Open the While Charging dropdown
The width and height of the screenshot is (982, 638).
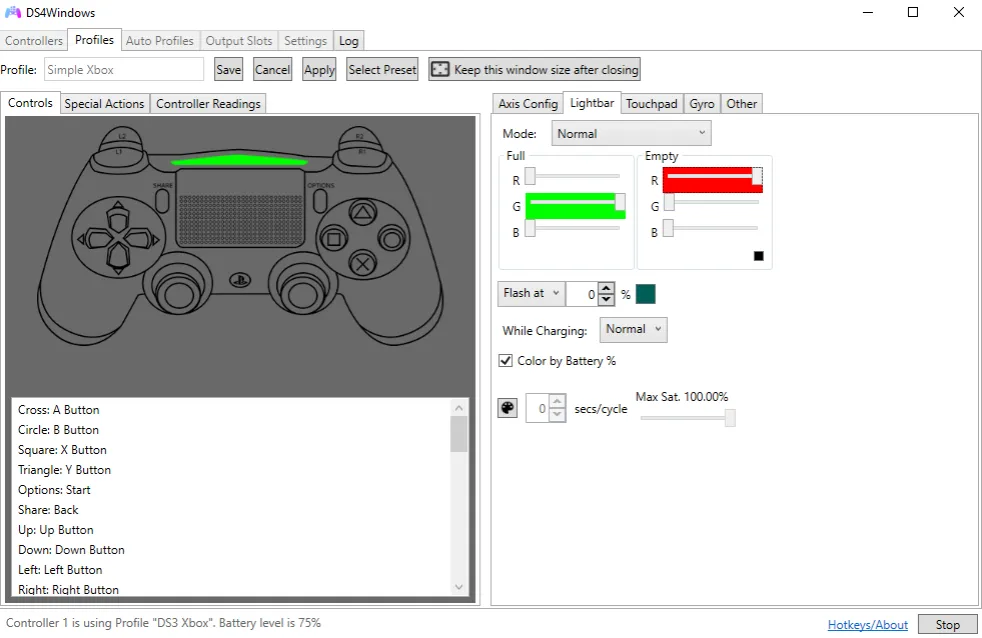click(x=633, y=329)
